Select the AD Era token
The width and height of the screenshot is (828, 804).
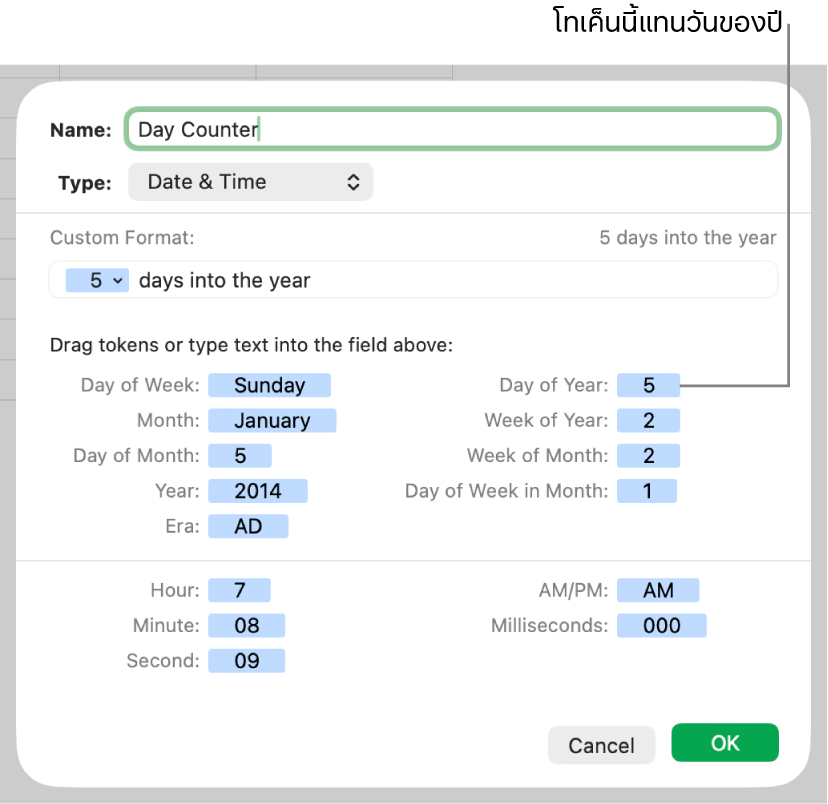tap(248, 526)
